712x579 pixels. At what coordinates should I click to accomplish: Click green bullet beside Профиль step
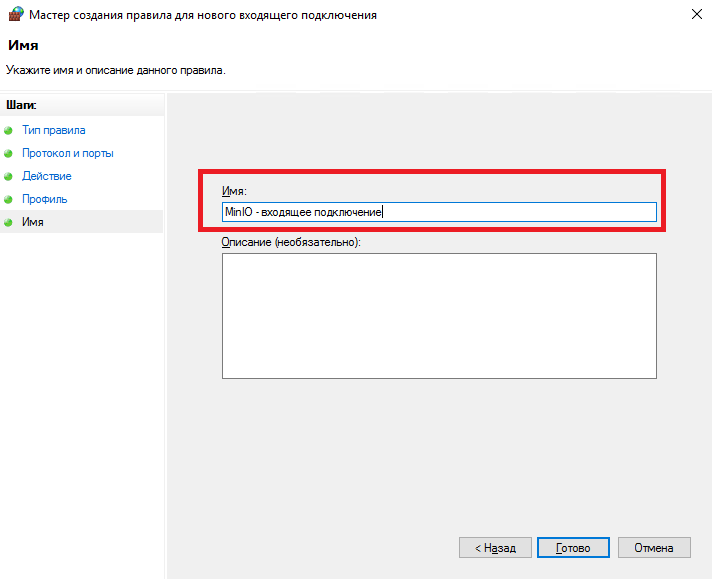point(9,200)
